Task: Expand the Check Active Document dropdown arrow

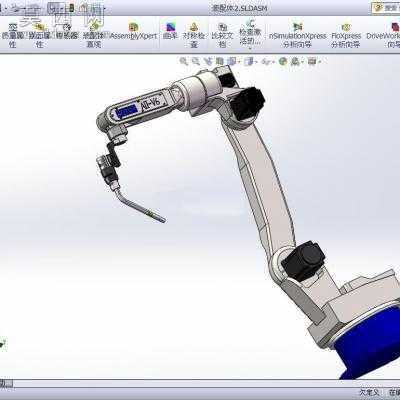Action: point(250,48)
